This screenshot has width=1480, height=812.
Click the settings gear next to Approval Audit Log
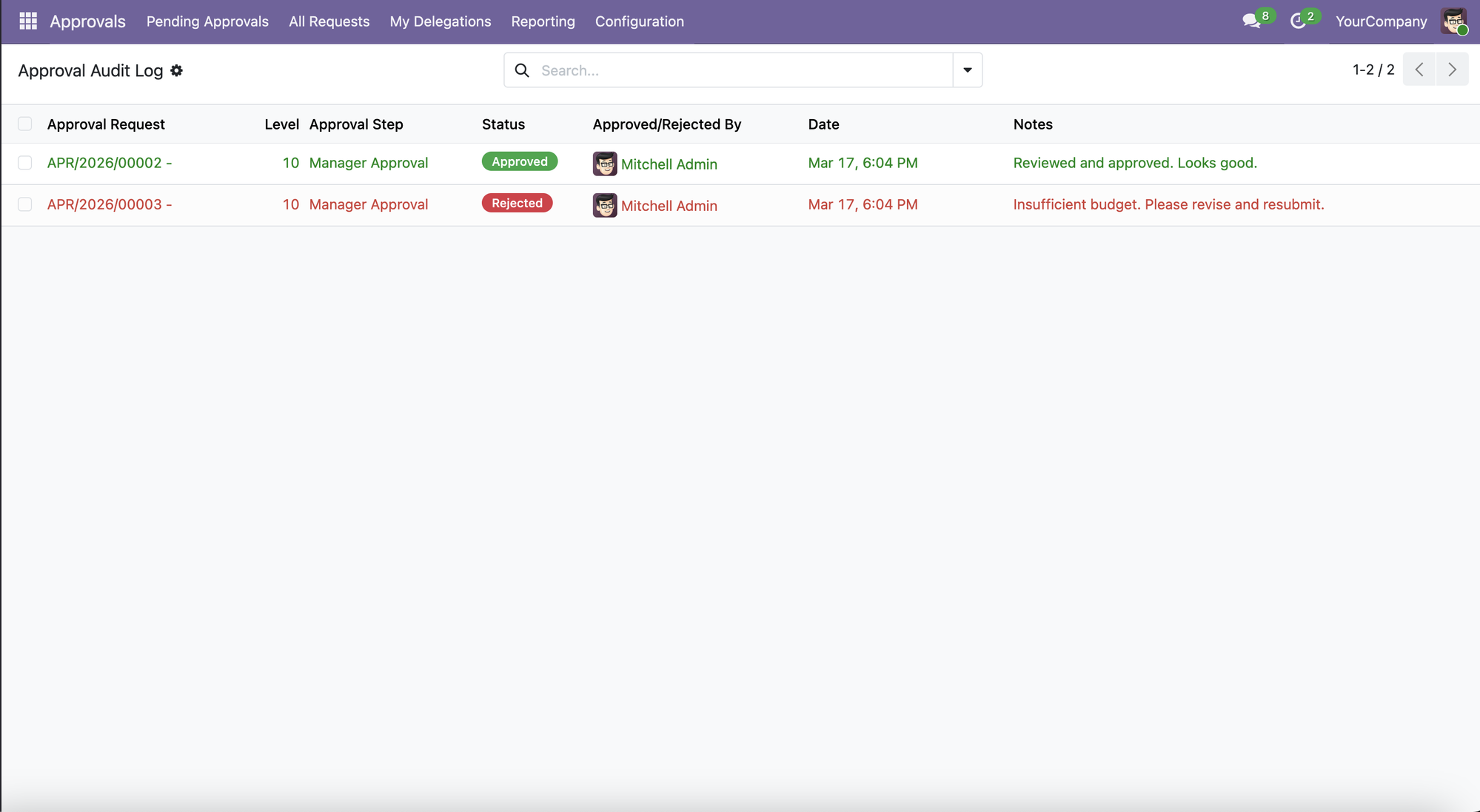(x=177, y=70)
